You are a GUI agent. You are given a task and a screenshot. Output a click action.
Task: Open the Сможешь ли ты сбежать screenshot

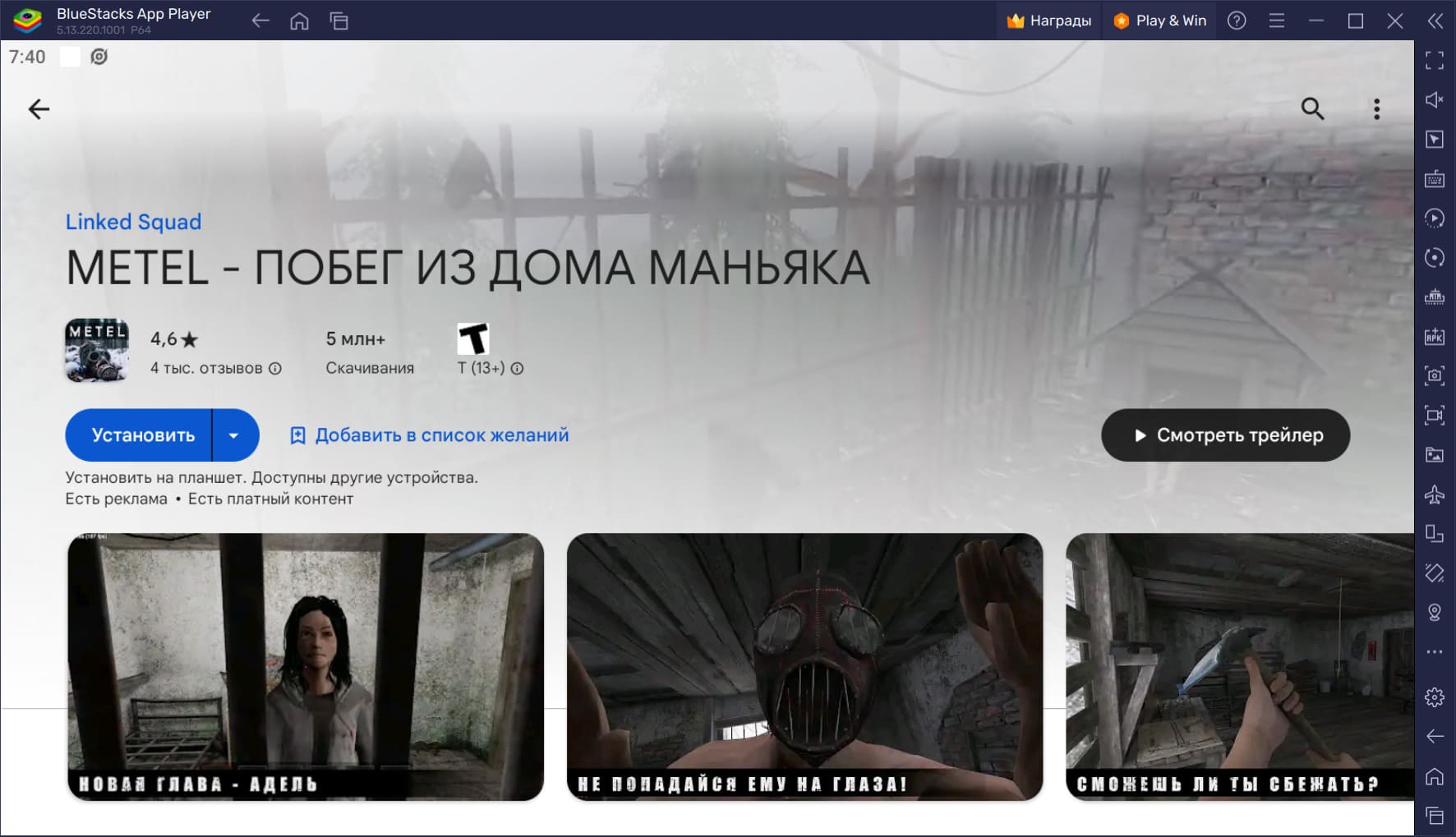[x=1240, y=667]
